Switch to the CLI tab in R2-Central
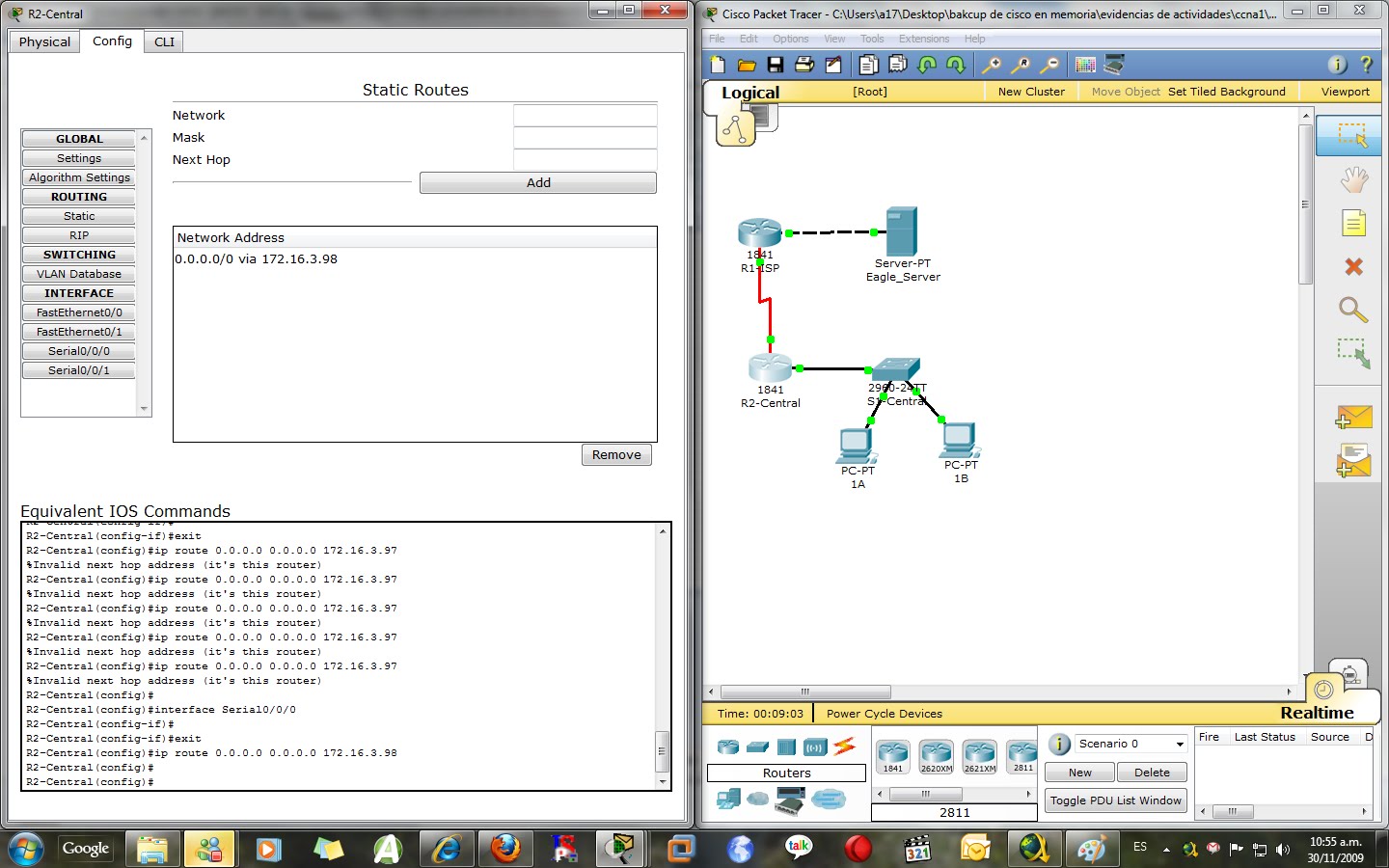Screen dimensions: 1389x868 pyautogui.click(x=164, y=41)
